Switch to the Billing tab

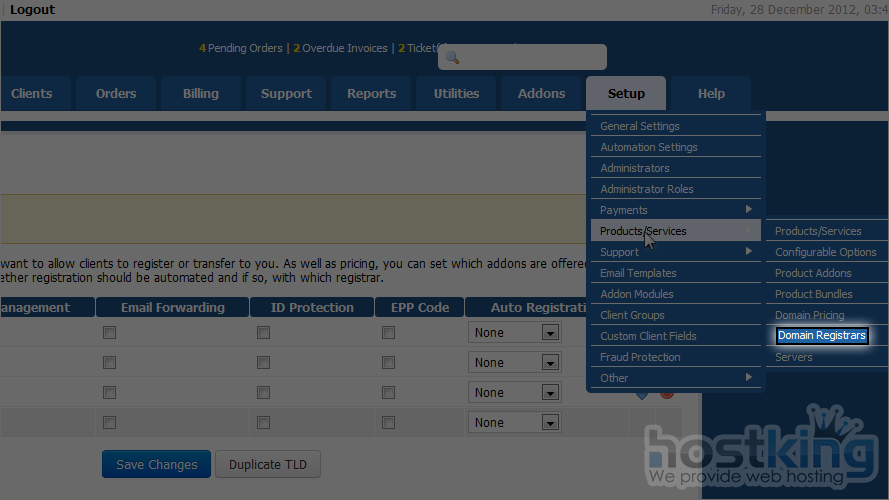[201, 94]
